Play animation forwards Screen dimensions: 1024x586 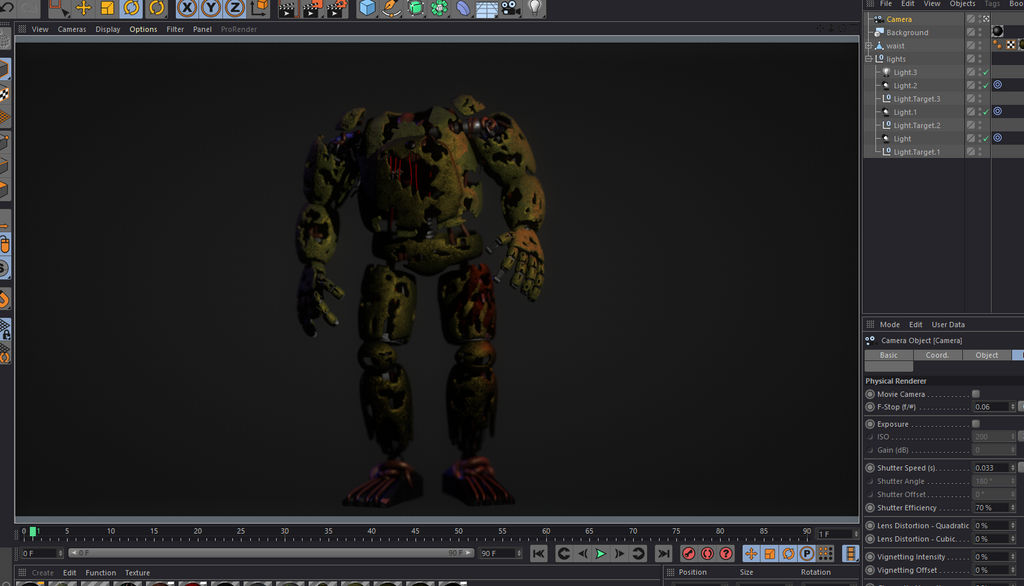click(601, 554)
